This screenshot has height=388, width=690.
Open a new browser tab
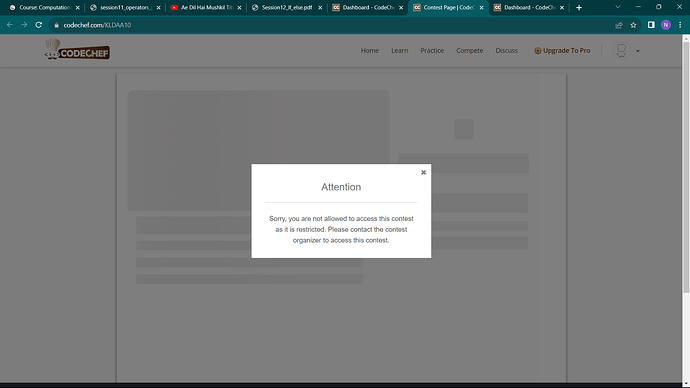[x=579, y=7]
